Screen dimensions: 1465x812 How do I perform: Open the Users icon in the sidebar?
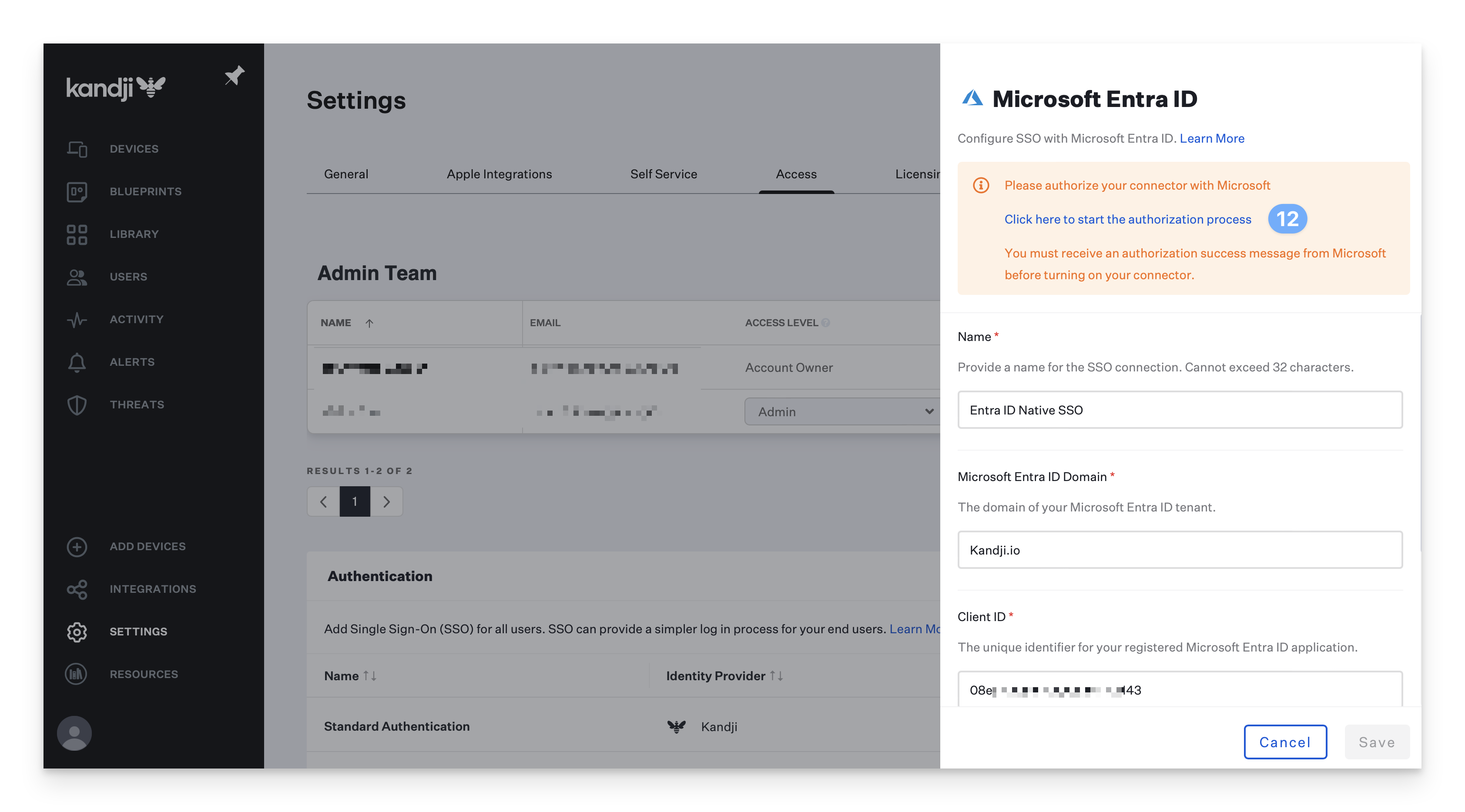(x=77, y=277)
